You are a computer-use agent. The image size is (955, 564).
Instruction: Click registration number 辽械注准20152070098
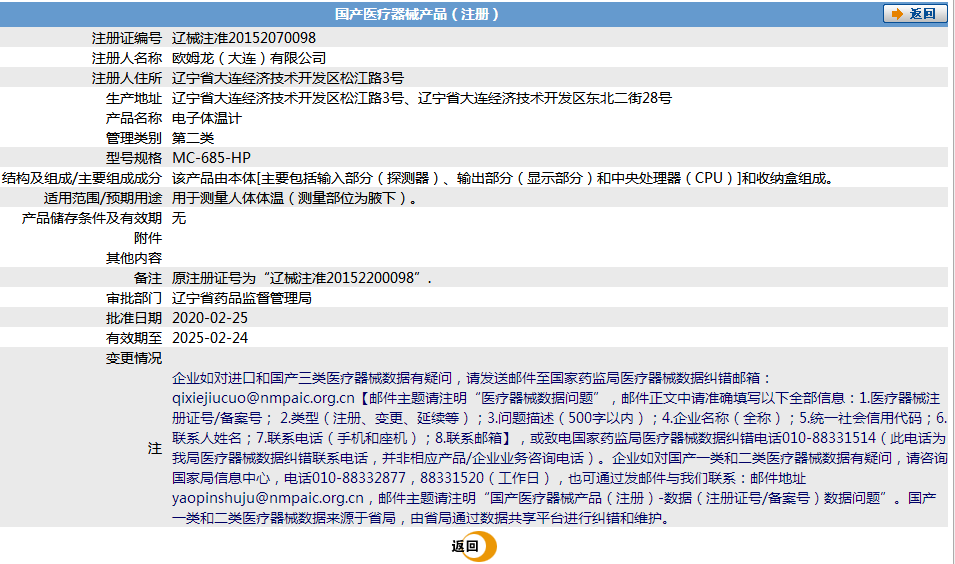point(244,38)
